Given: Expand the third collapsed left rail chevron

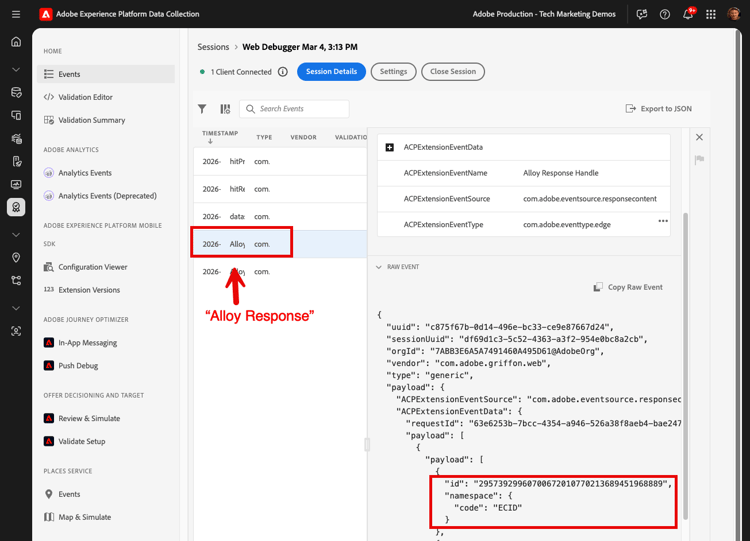Looking at the screenshot, I should [16, 309].
